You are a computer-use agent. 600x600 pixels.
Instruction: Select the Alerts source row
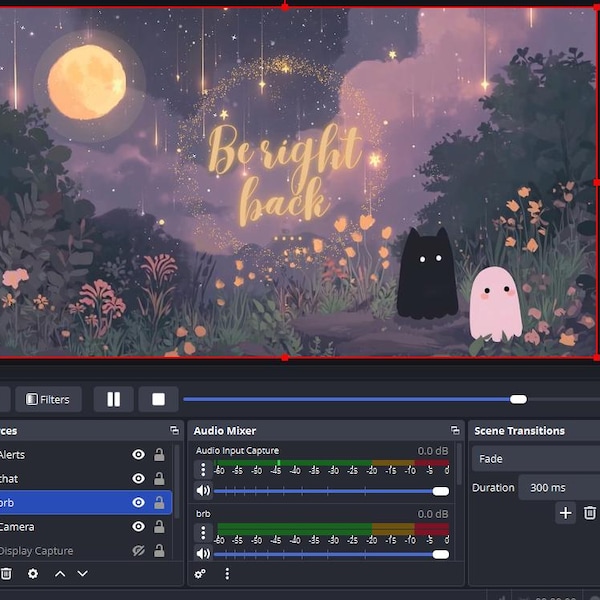point(86,455)
